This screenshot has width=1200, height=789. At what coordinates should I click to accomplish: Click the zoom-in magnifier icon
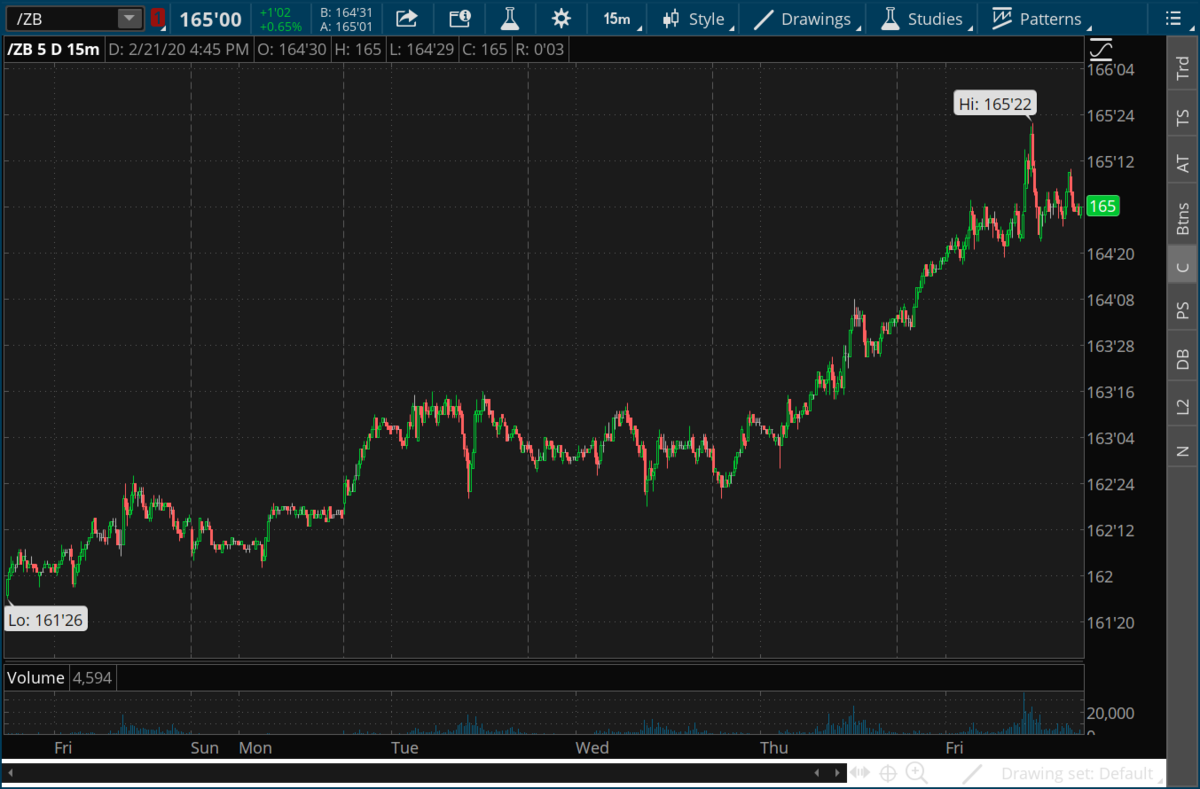coord(916,773)
